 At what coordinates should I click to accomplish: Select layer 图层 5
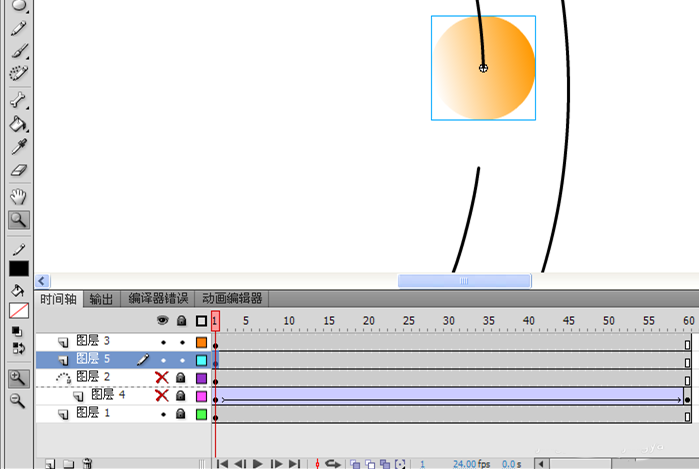[93, 359]
